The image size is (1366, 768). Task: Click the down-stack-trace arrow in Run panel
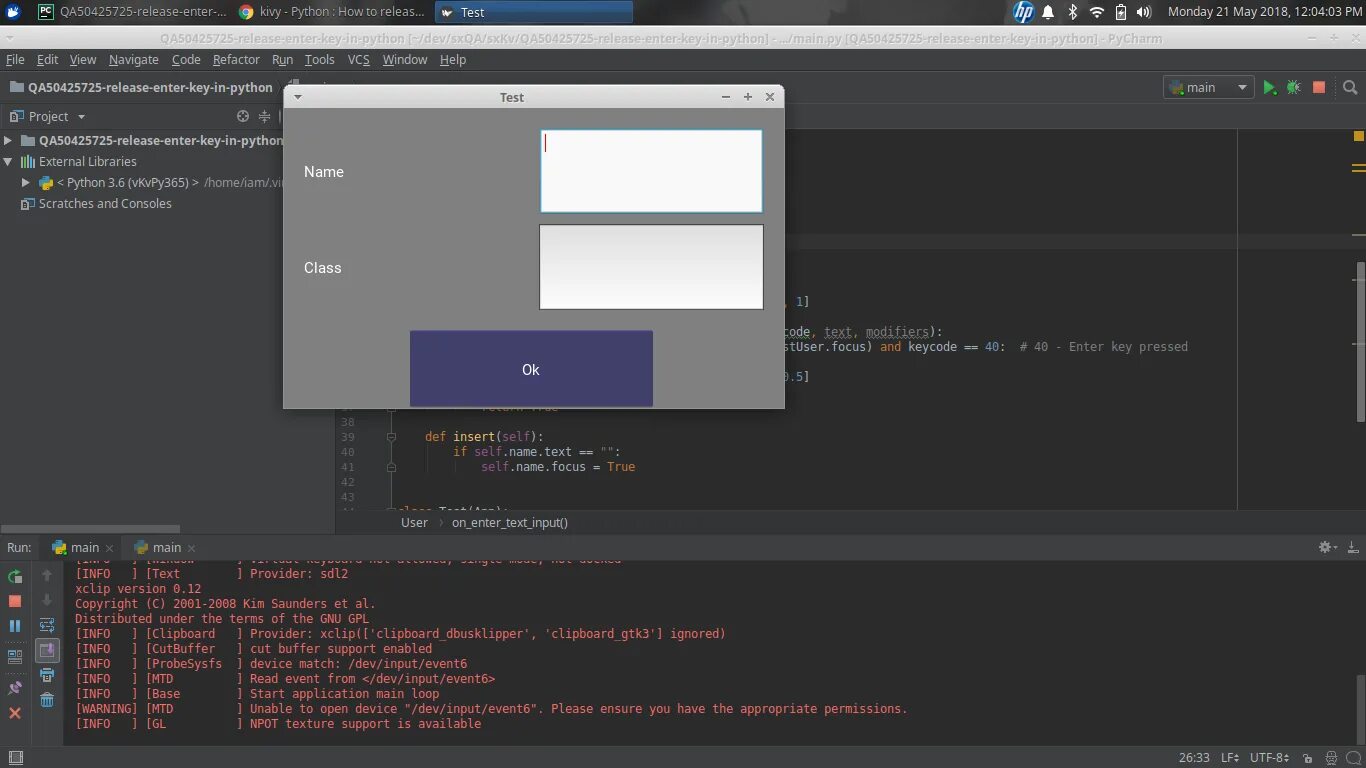point(47,601)
